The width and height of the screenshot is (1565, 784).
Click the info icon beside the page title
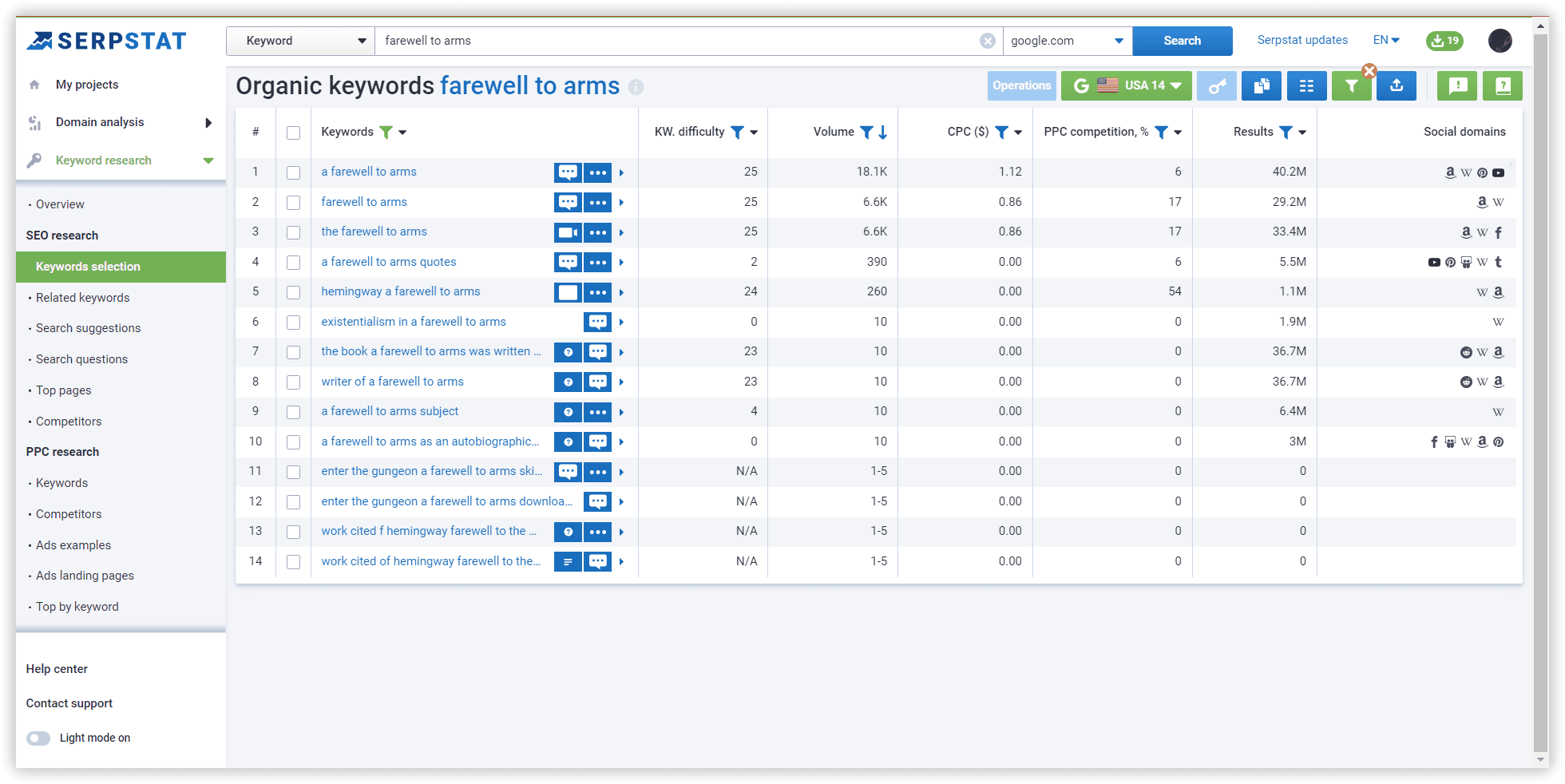click(x=636, y=86)
